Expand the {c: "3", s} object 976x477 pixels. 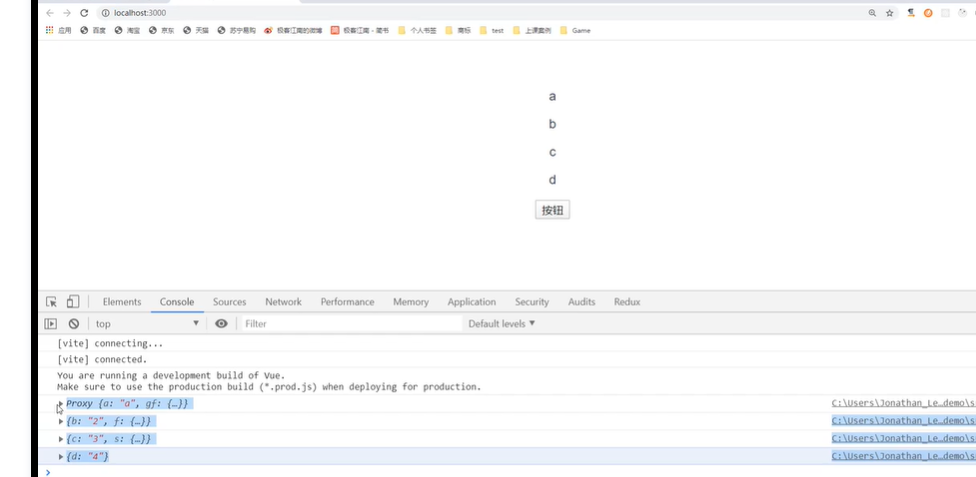[61, 439]
